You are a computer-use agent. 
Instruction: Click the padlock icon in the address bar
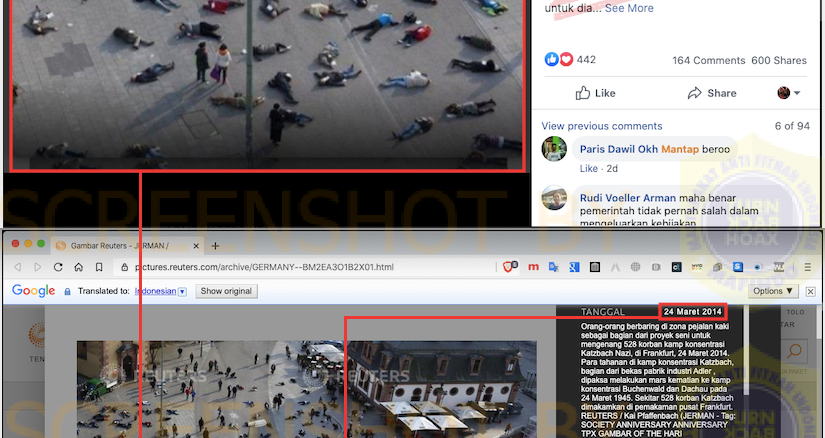pyautogui.click(x=125, y=267)
